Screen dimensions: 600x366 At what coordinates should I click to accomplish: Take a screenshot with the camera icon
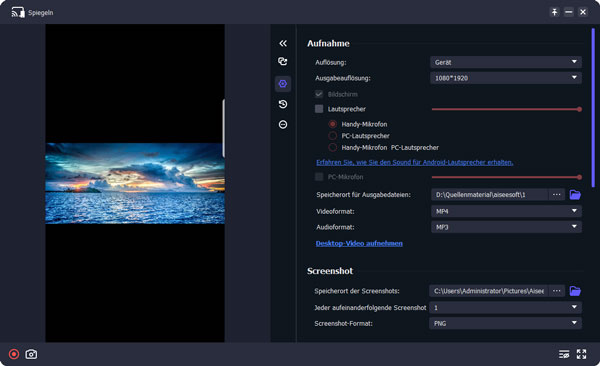coord(31,354)
